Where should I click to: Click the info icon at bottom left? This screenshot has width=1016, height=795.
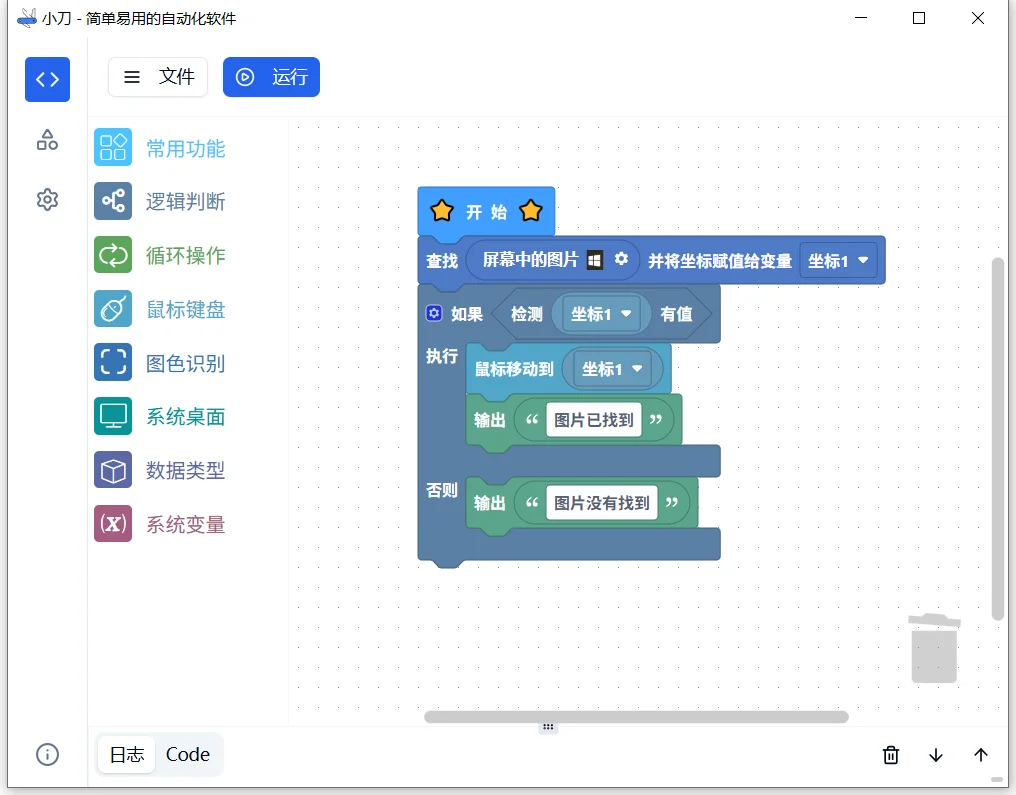coord(47,755)
